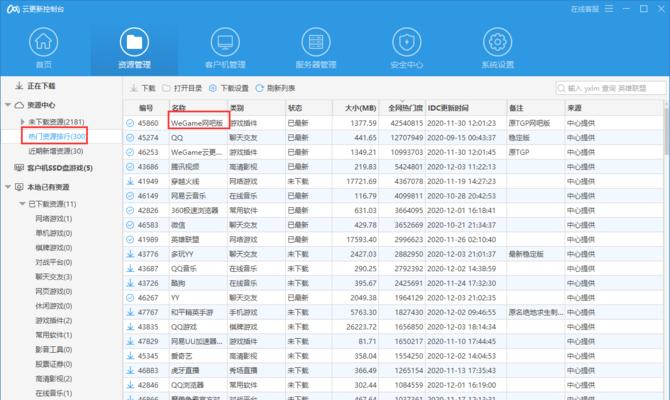Click the 在线客服 link in title bar
The image size is (670, 400).
tap(585, 9)
